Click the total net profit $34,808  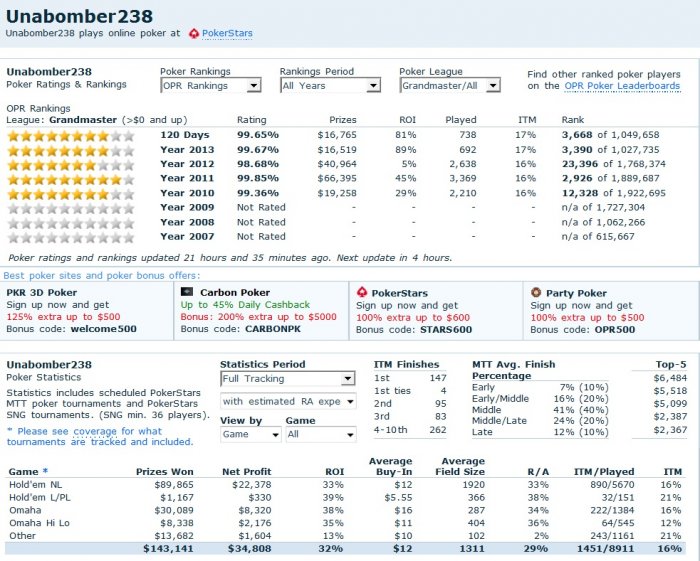[250, 549]
